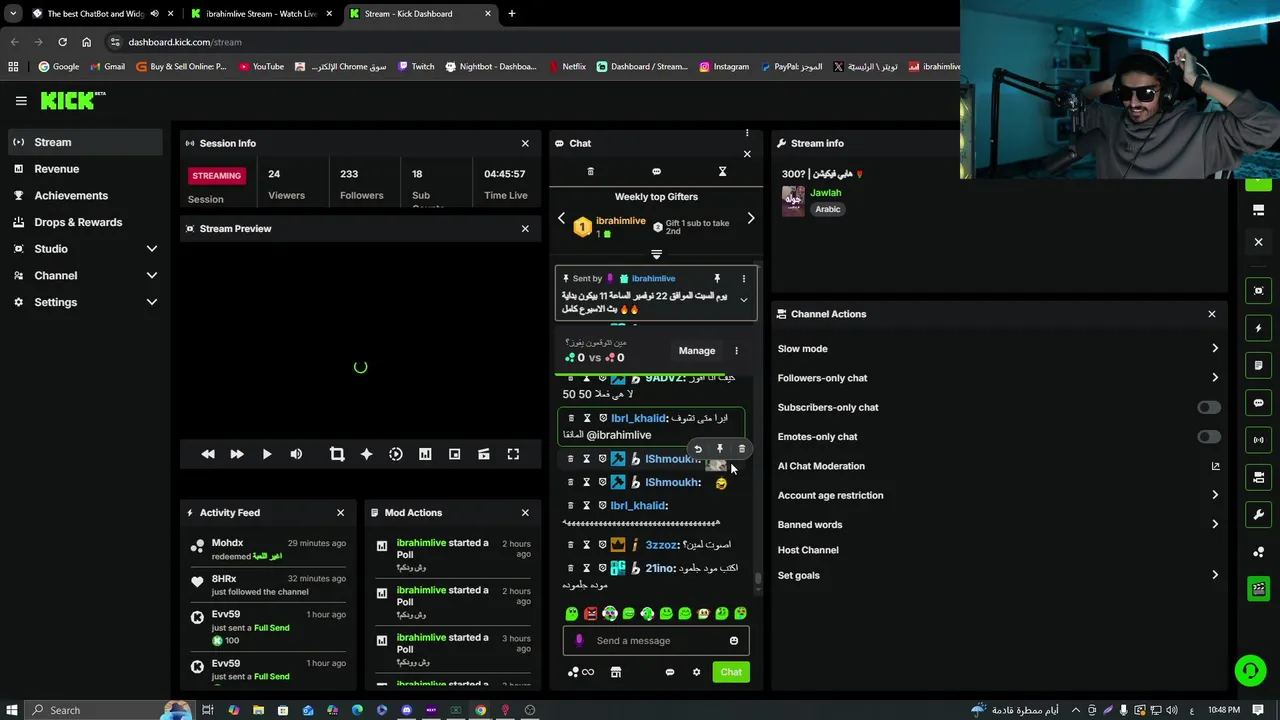Toggle Emotes-only chat switch

1209,436
